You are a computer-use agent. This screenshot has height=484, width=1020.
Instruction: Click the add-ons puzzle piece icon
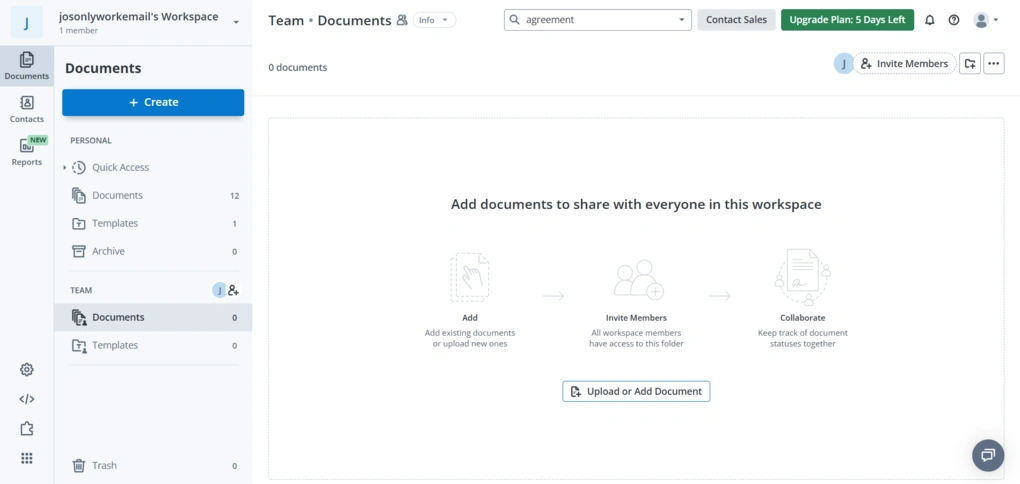(27, 429)
